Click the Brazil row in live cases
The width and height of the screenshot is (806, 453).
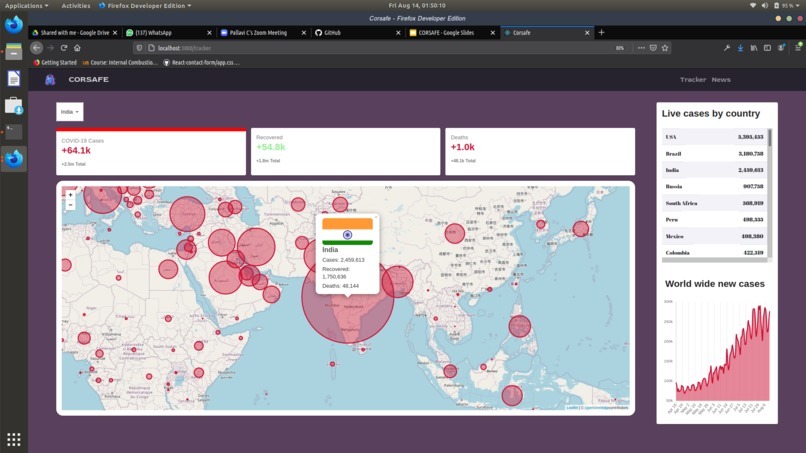click(715, 153)
